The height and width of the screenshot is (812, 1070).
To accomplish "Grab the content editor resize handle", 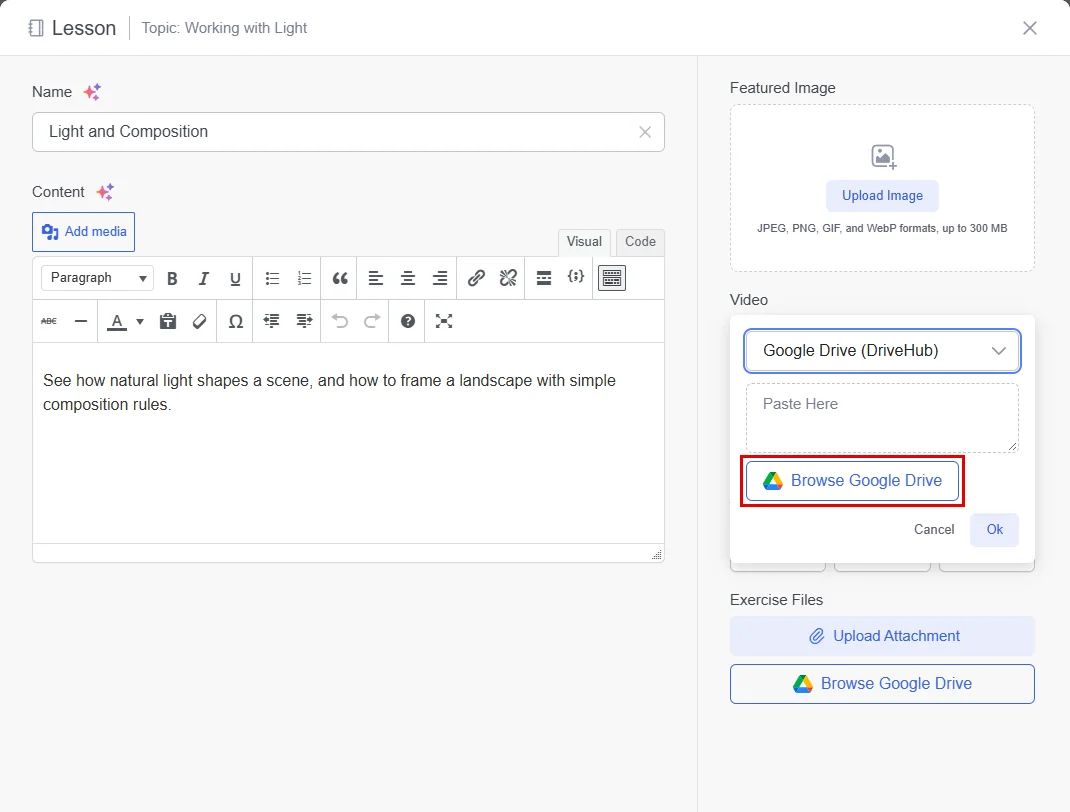I will pyautogui.click(x=656, y=554).
